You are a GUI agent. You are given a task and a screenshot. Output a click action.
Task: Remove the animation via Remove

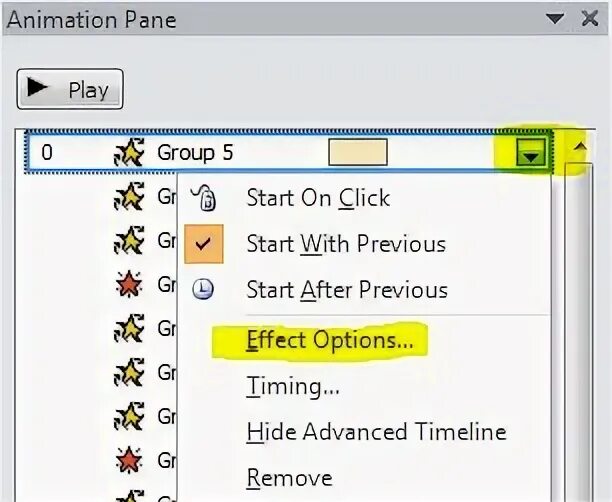tap(289, 478)
